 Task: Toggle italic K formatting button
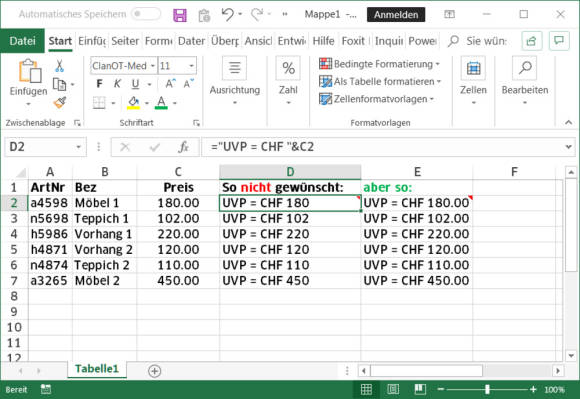click(117, 84)
